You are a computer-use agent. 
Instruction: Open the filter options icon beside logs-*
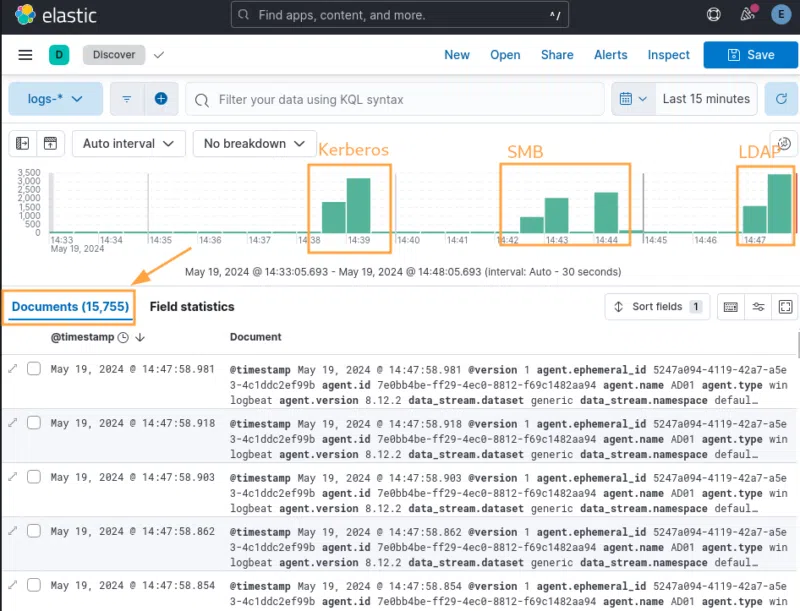pyautogui.click(x=126, y=99)
